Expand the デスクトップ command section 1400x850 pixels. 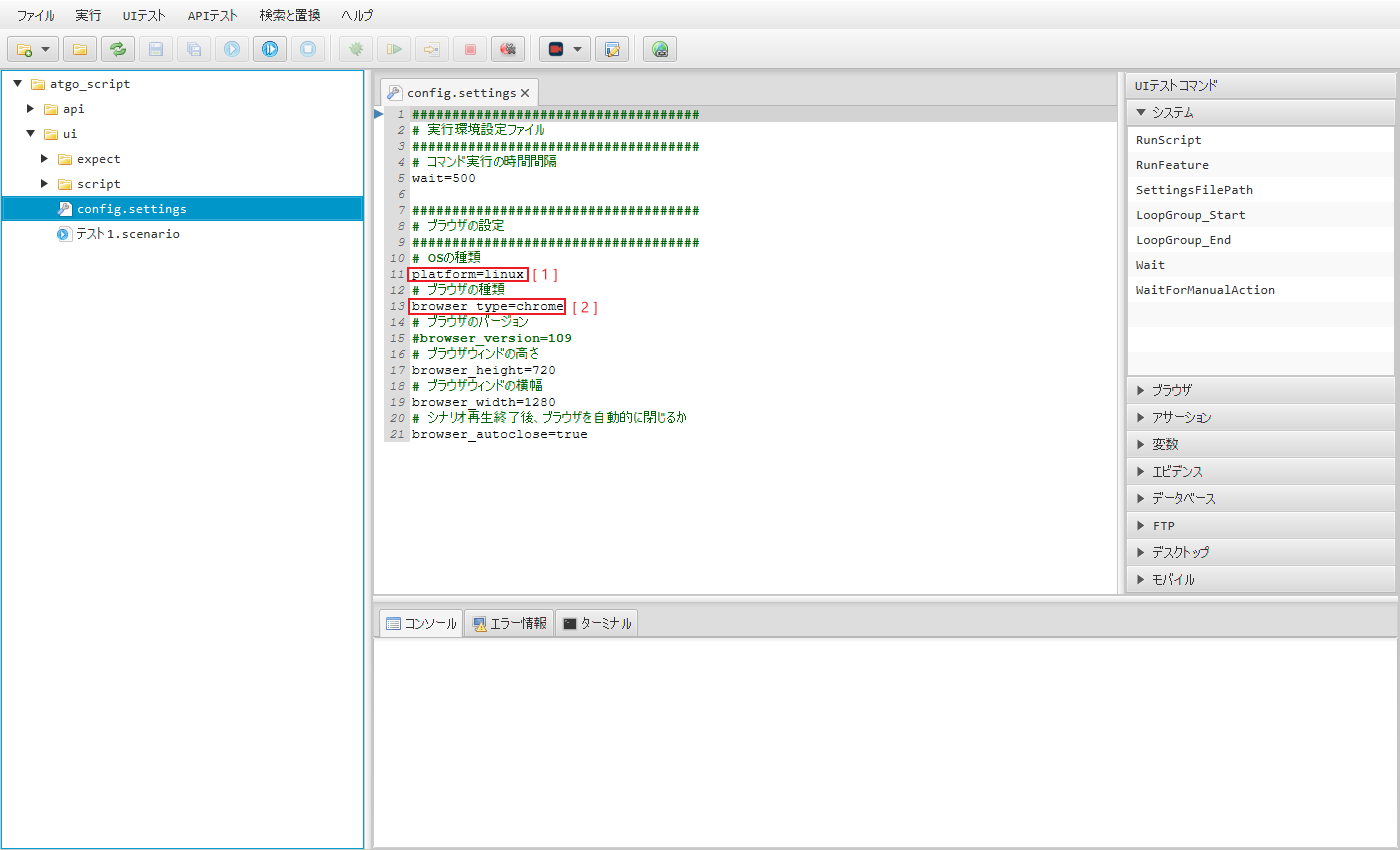tap(1260, 552)
